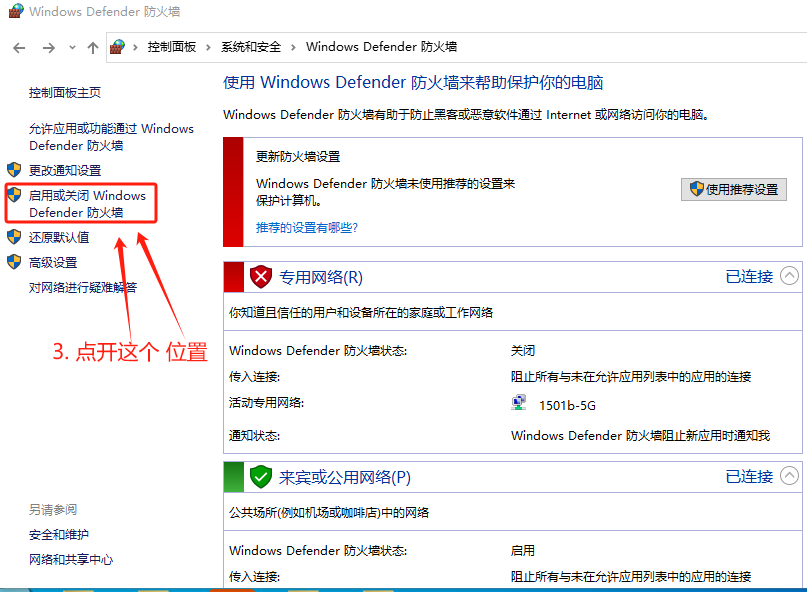The height and width of the screenshot is (592, 807).
Task: Click the red shield icon beside 专用网络
Action: tap(261, 277)
